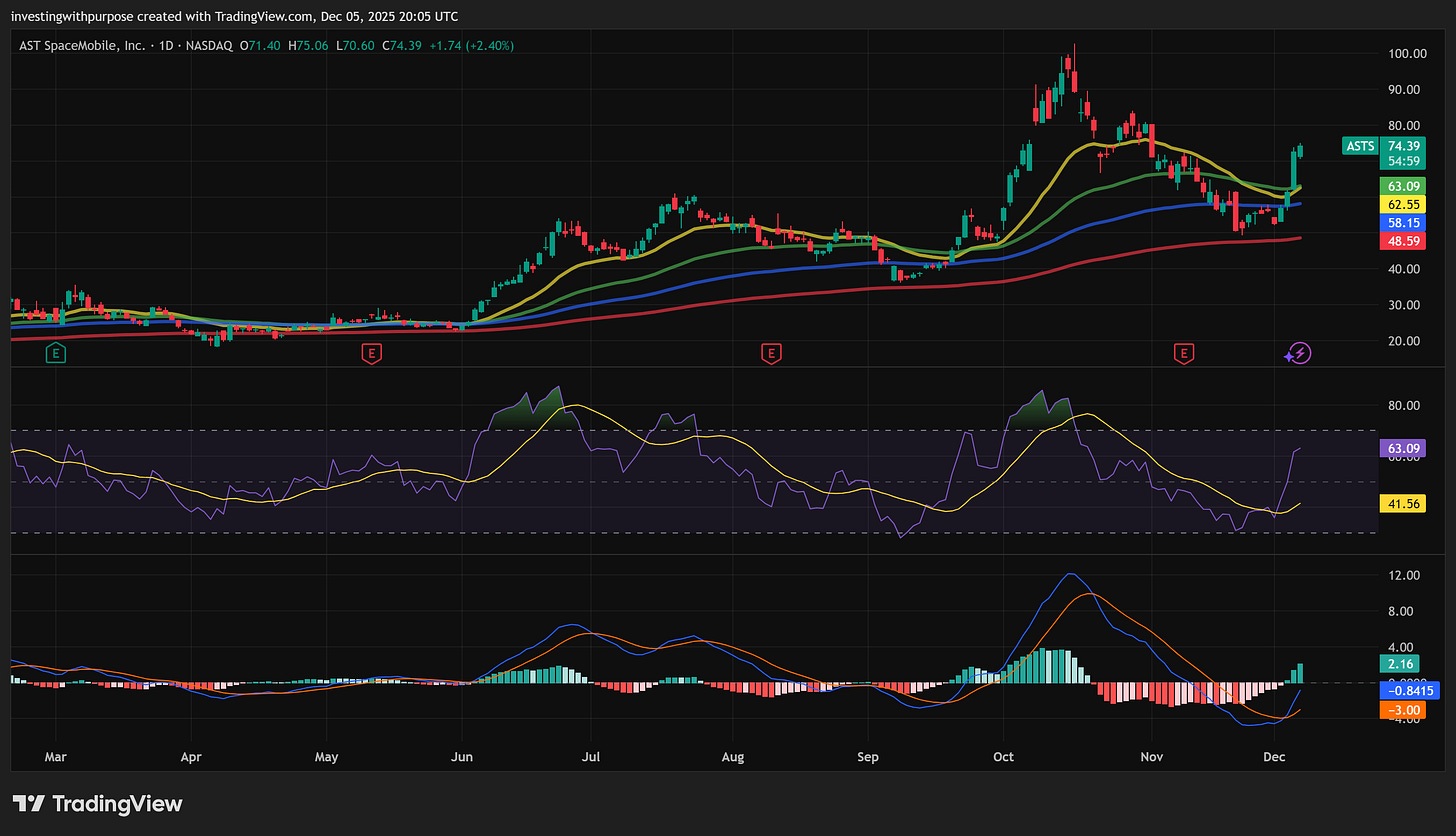Open the red earnings marker in May
1456x836 pixels.
(x=371, y=352)
